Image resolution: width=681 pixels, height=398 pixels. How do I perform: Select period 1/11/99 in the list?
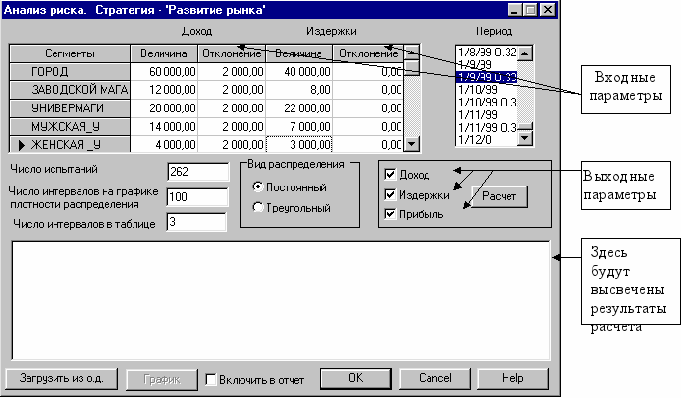(x=478, y=115)
